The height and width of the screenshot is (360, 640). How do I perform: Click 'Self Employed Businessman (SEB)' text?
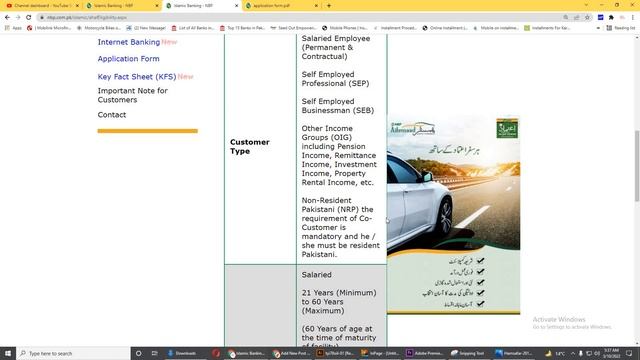coord(338,106)
